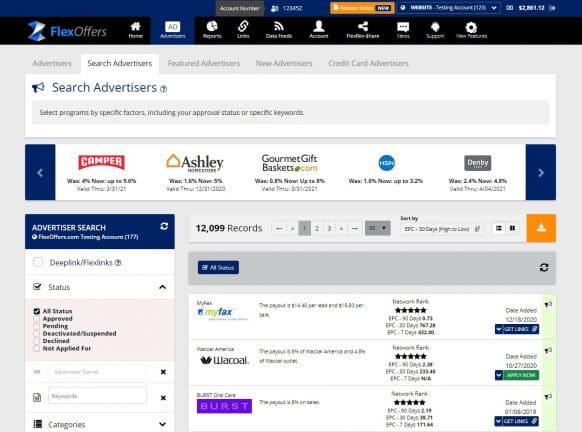
Task: Go to results page 3
Action: tap(329, 228)
